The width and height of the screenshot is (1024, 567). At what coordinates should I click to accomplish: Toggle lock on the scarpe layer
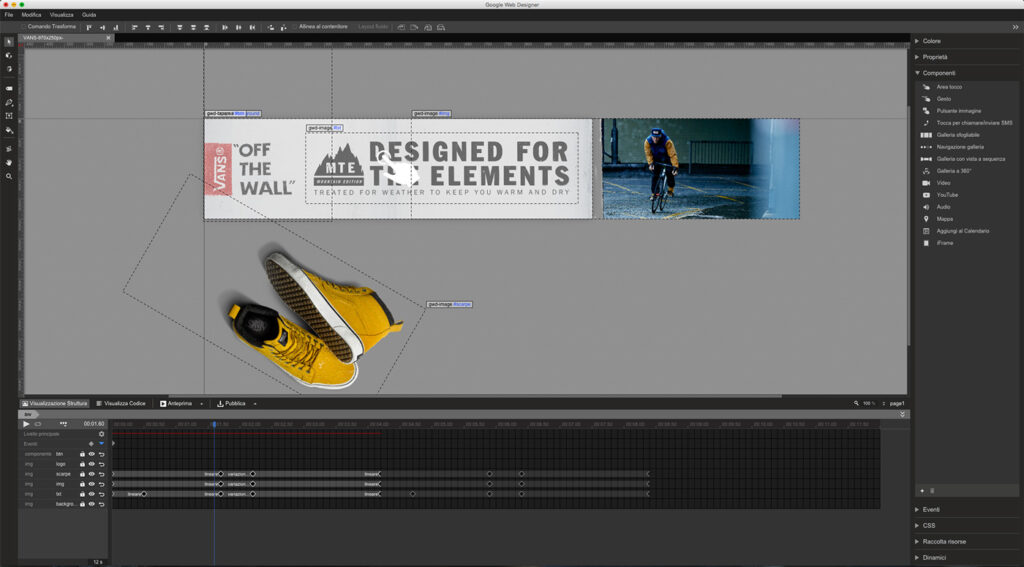[x=82, y=474]
